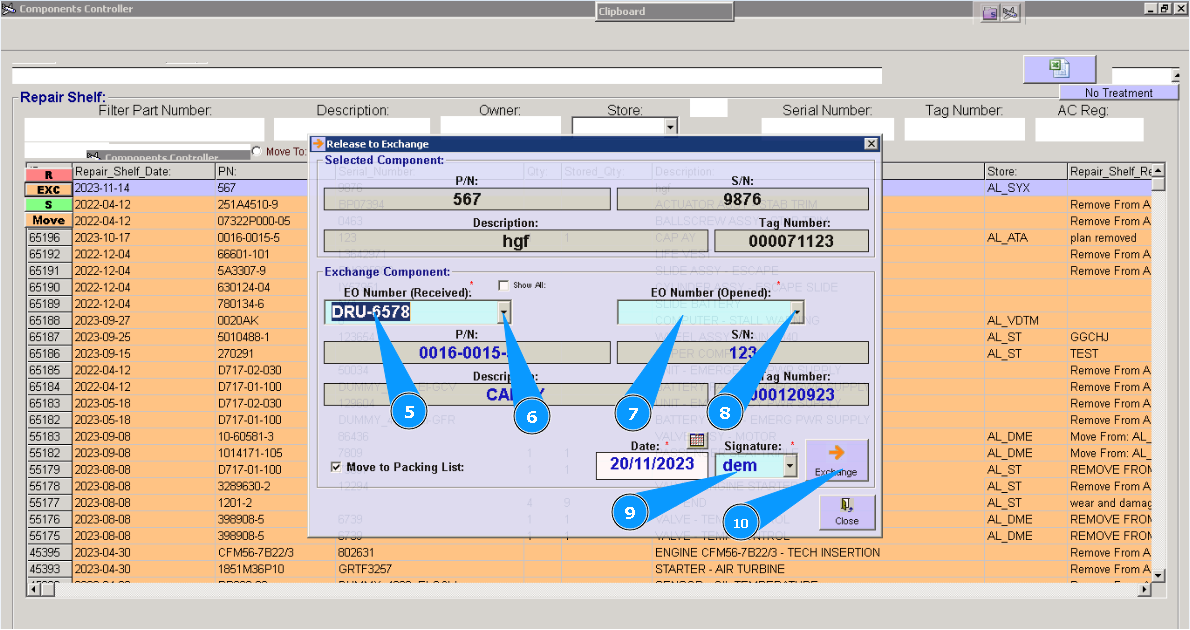Click the Date field showing 20/11/2023

click(x=652, y=465)
